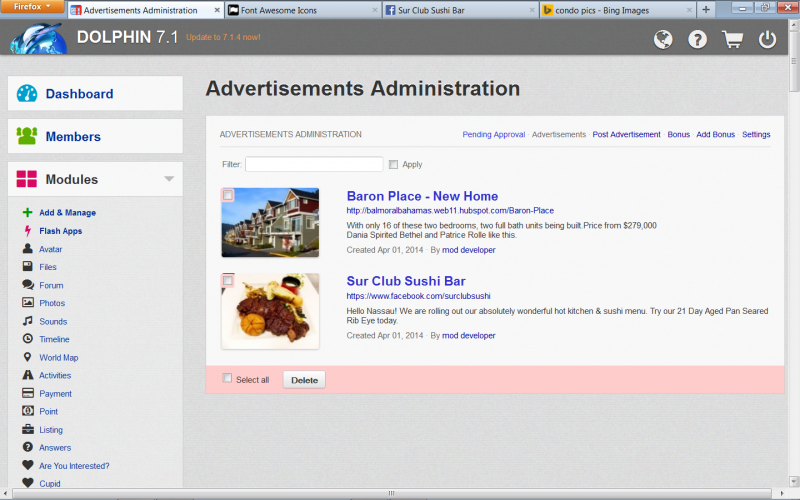Click the globe icon in header
This screenshot has height=500, width=800.
[x=663, y=40]
